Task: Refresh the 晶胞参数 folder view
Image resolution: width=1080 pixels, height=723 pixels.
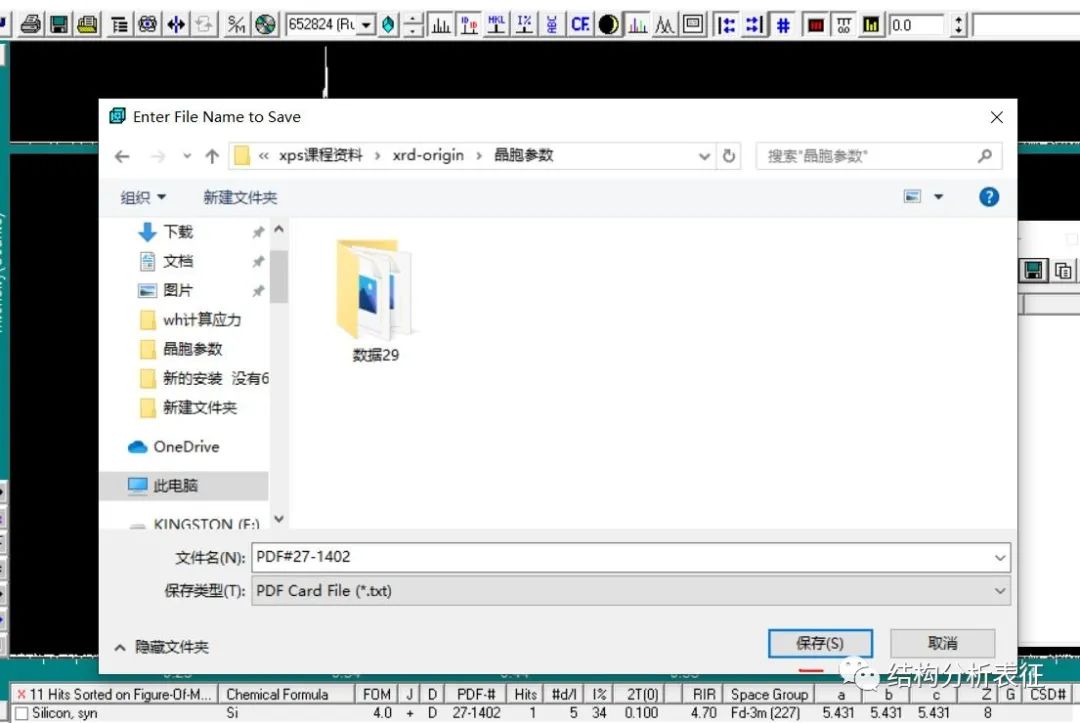Action: click(x=729, y=156)
